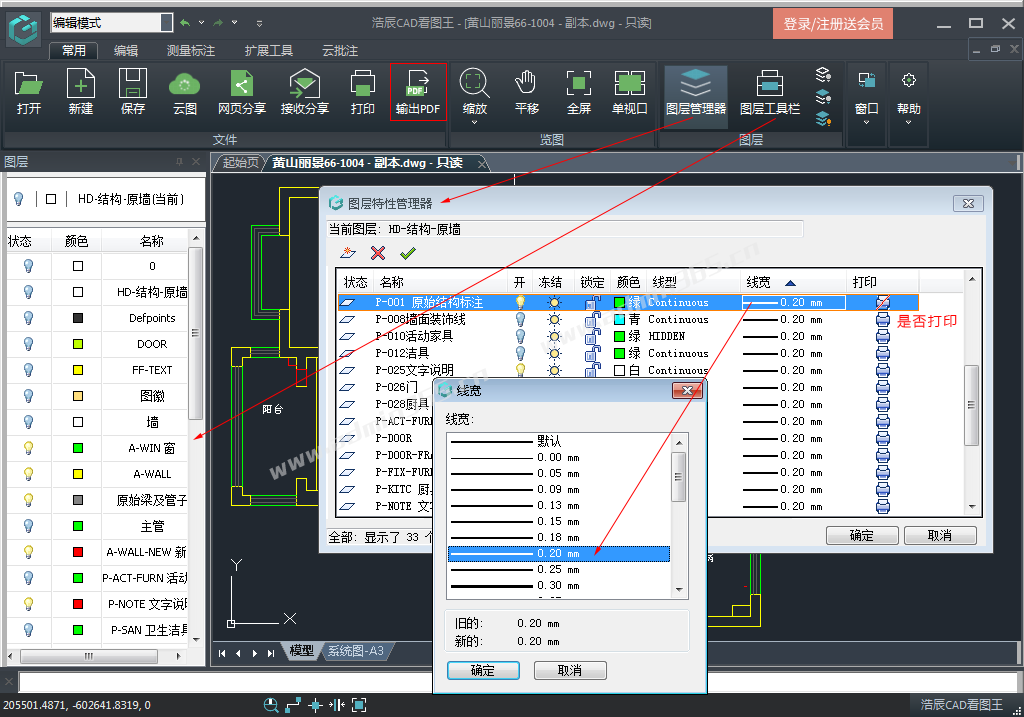1024x717 pixels.
Task: Export drawing using 输出PDF
Action: pos(418,92)
